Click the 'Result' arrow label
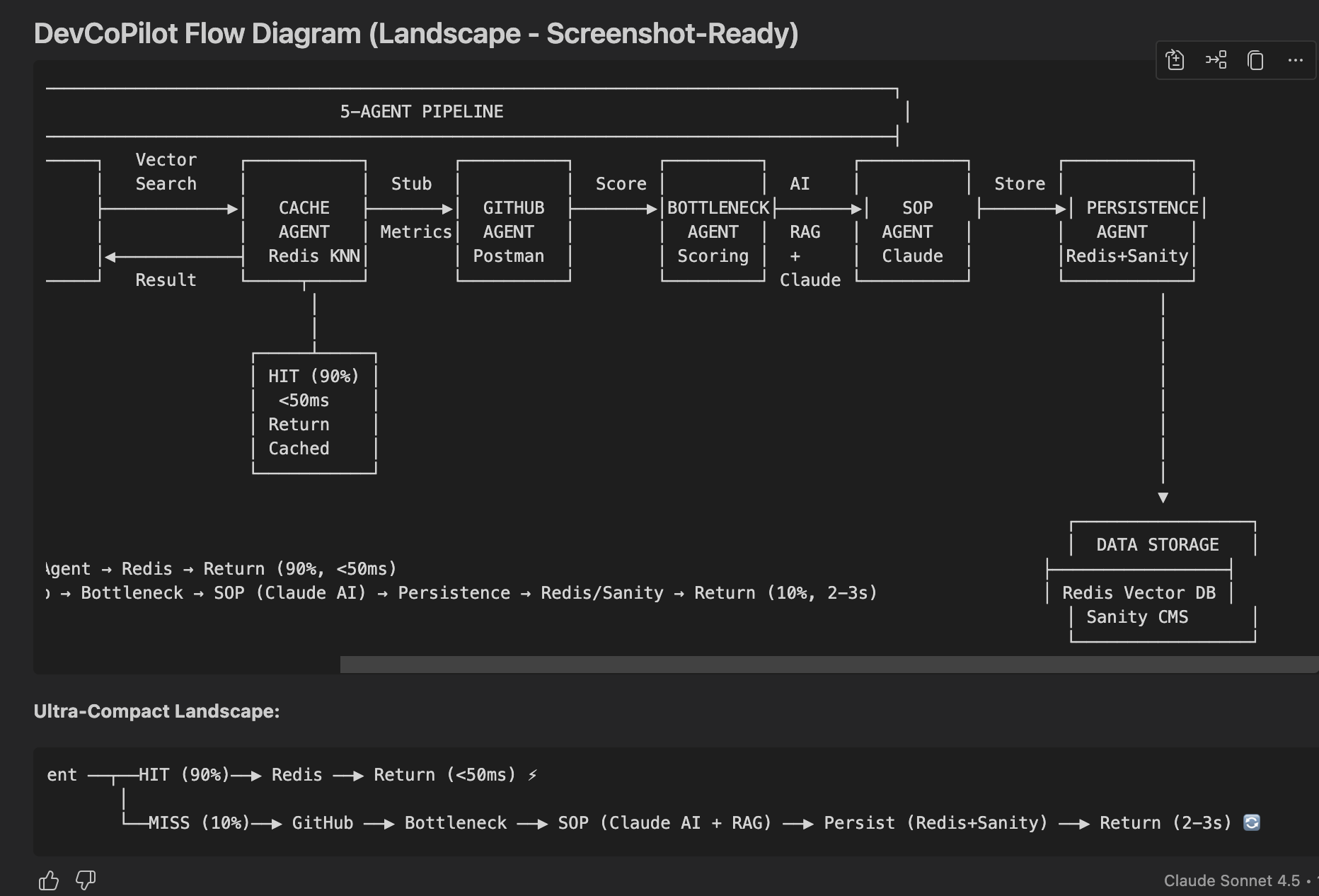 (166, 280)
